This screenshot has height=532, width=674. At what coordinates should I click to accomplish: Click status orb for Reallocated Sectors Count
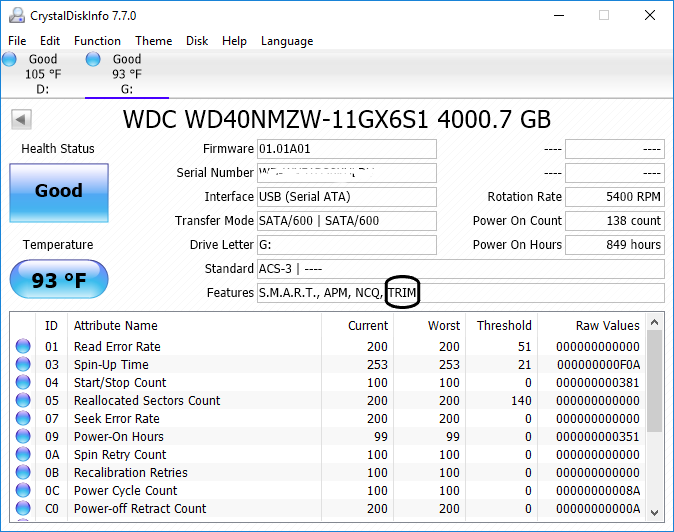point(23,400)
